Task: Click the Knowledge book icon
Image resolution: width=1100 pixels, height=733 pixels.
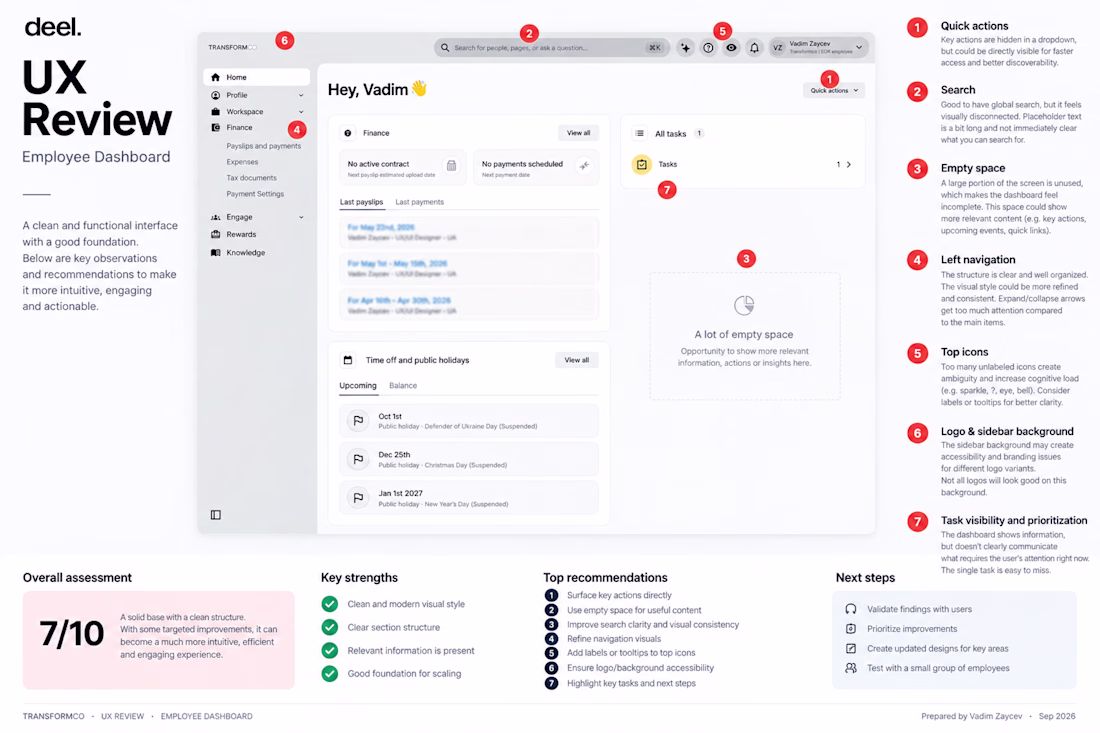Action: coord(215,253)
